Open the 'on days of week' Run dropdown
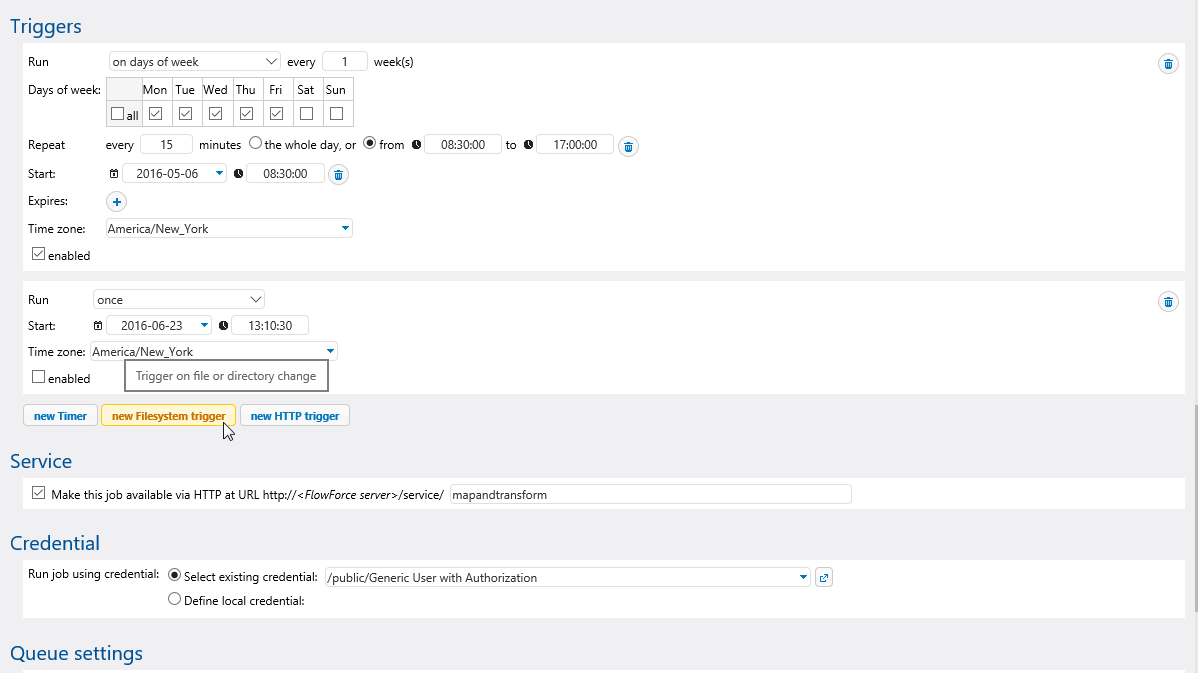Image resolution: width=1198 pixels, height=673 pixels. tap(195, 62)
